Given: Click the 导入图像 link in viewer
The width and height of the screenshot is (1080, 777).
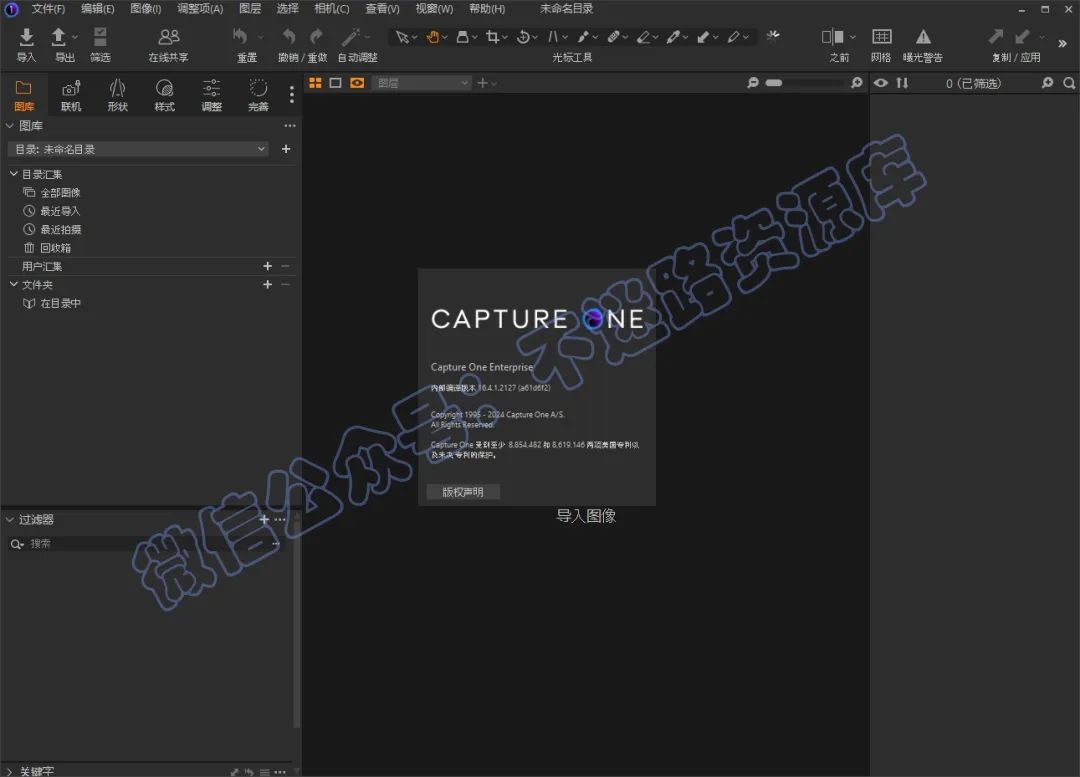Looking at the screenshot, I should 586,516.
